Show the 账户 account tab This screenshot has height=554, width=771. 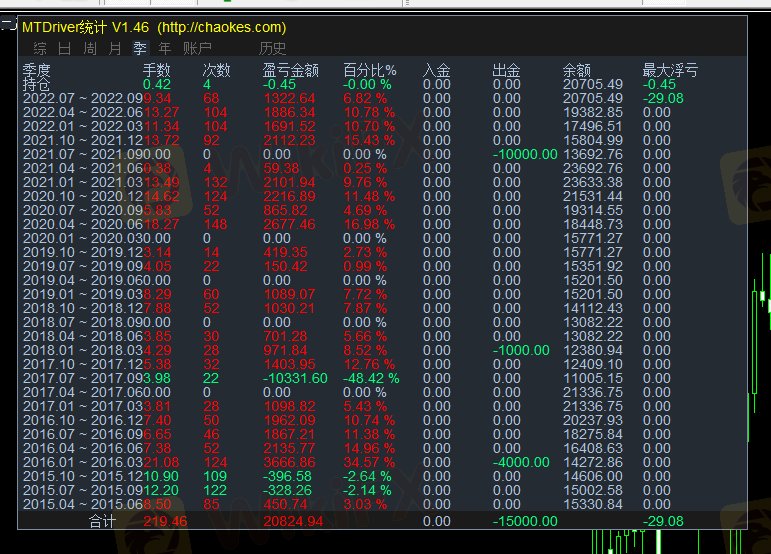[x=197, y=48]
